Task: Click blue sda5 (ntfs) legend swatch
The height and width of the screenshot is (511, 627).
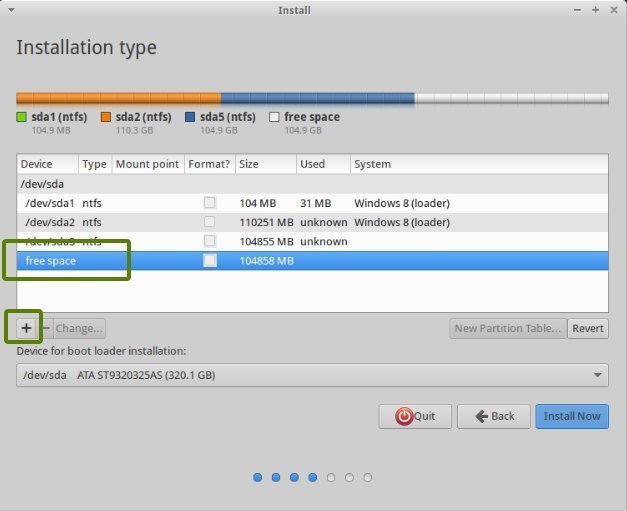Action: point(190,117)
